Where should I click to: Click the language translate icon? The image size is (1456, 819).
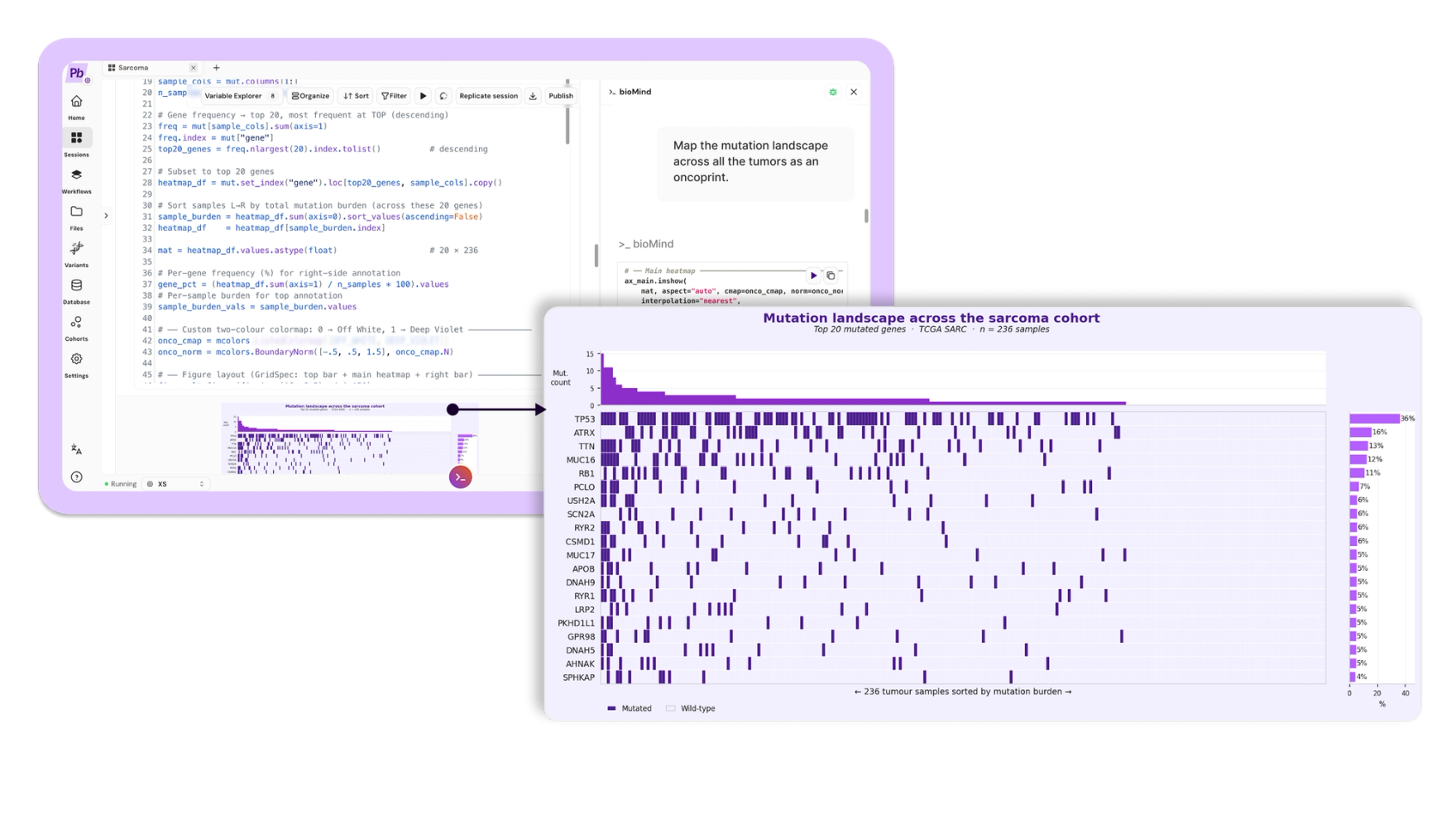tap(76, 449)
